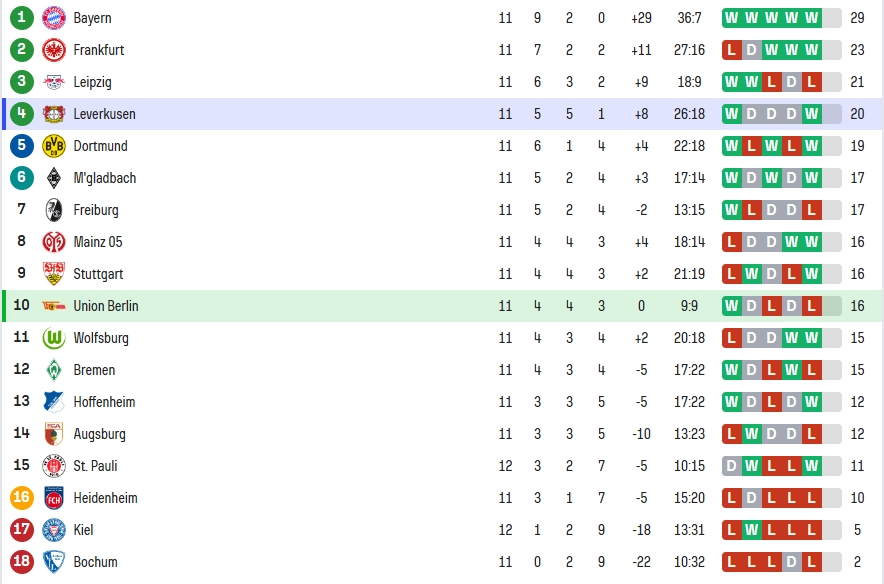
Task: Click Frankfurt's red L form badge
Action: [732, 50]
